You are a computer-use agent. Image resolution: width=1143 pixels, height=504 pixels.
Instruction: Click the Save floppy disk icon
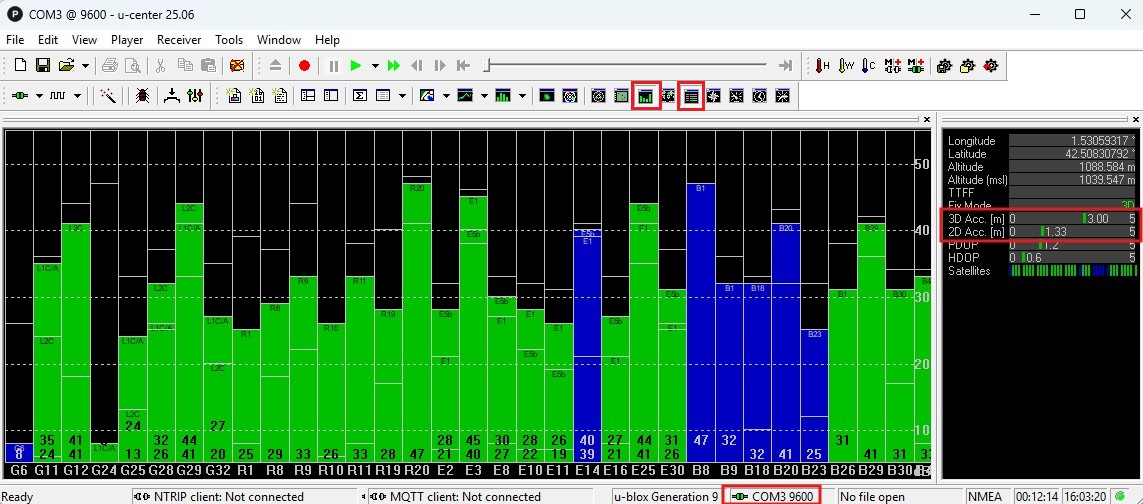tap(43, 66)
